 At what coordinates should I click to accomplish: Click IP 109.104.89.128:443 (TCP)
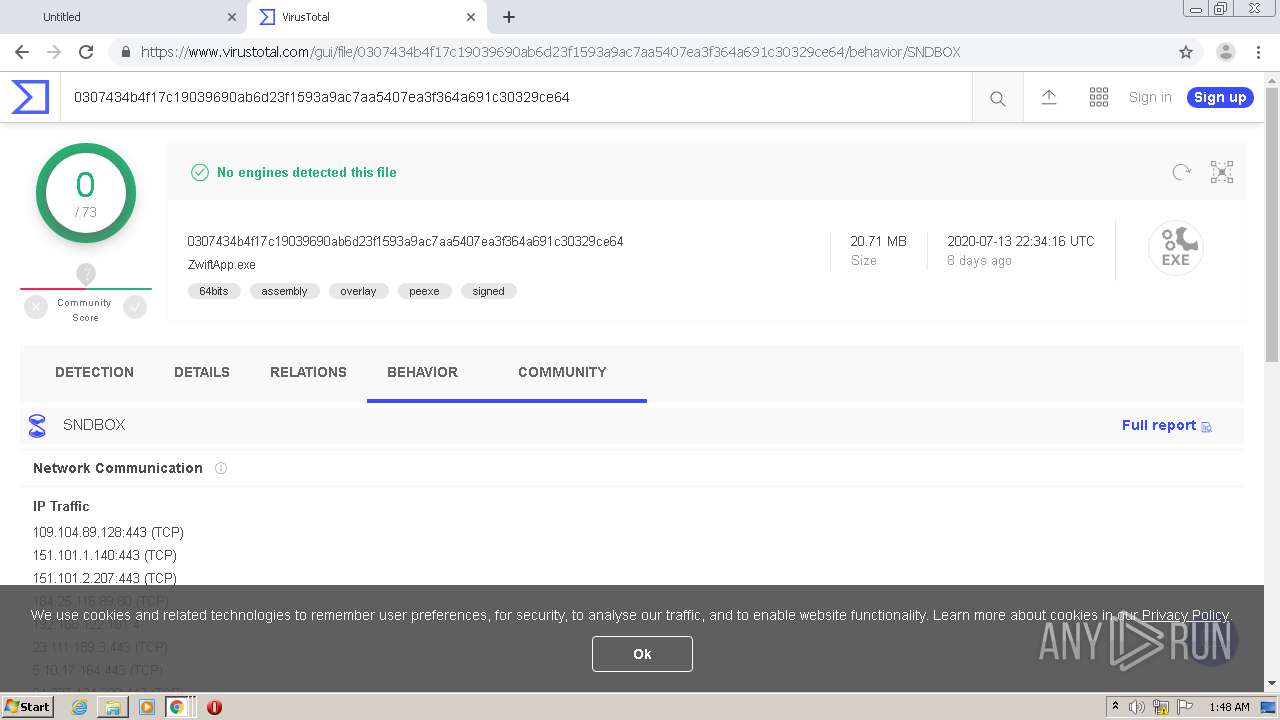(108, 532)
